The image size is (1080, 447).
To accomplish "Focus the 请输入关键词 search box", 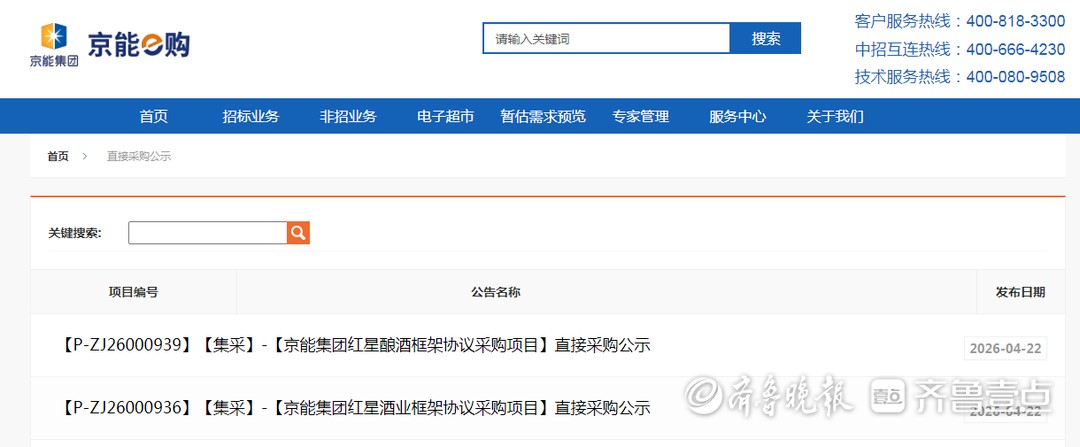I will [x=606, y=39].
